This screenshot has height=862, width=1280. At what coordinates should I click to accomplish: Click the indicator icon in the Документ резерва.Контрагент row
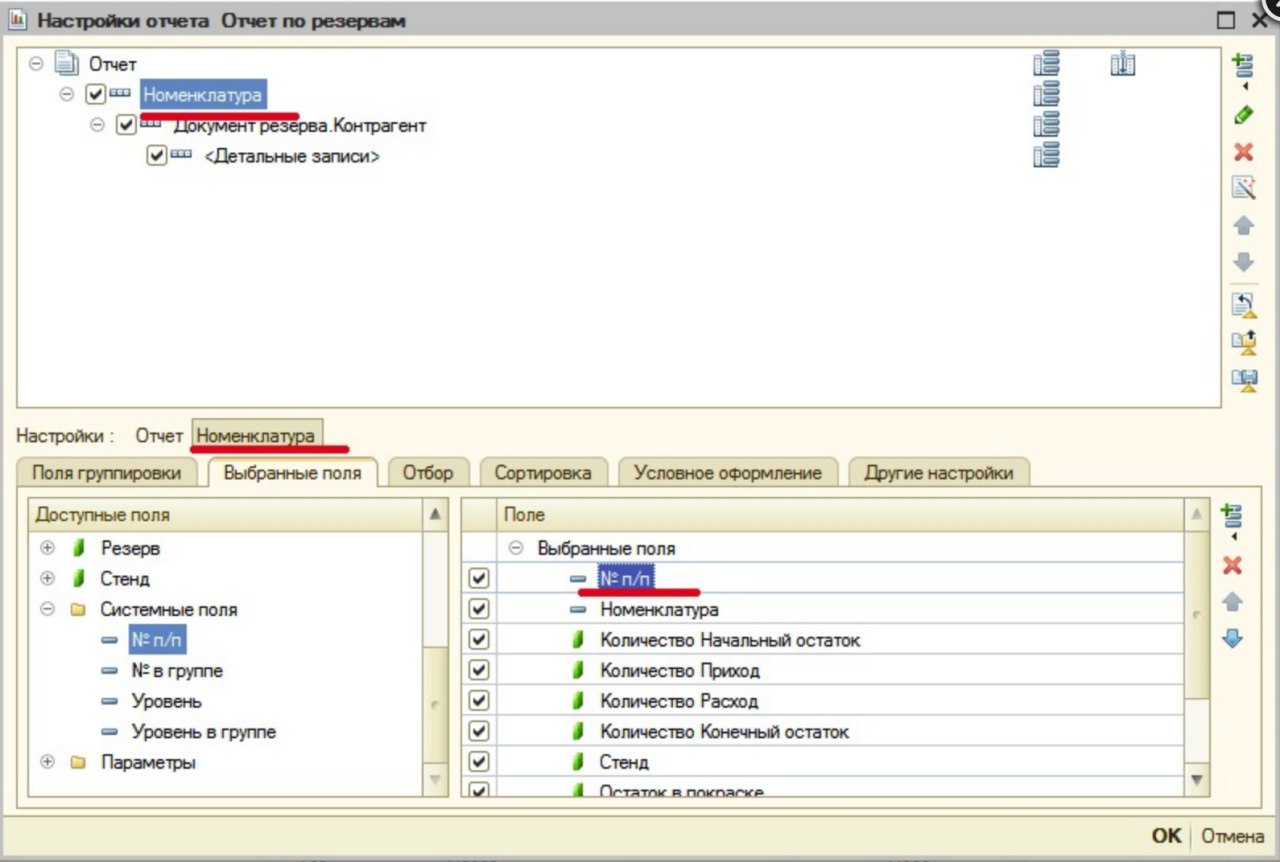click(x=1046, y=125)
